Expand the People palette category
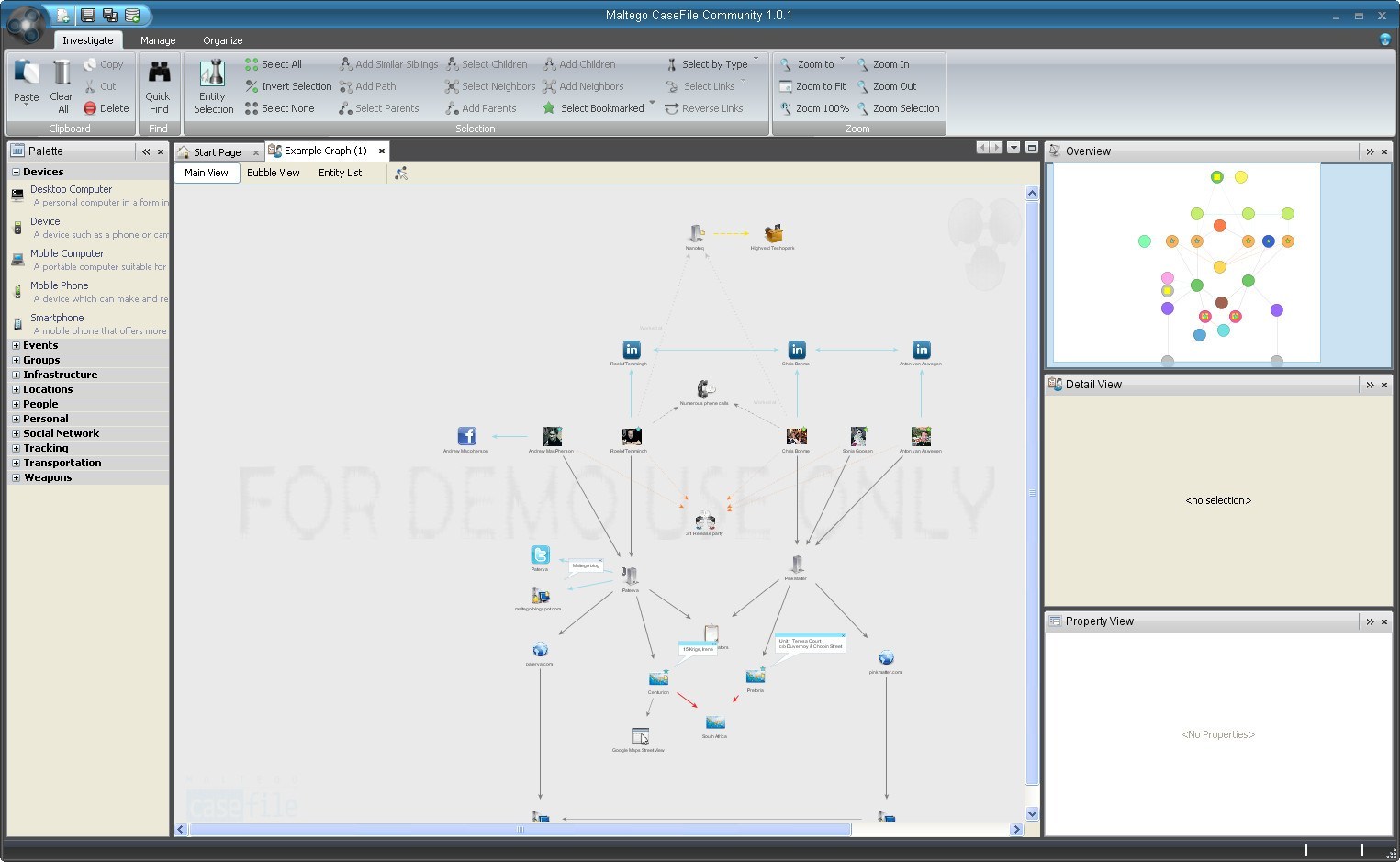1400x862 pixels. coord(16,404)
